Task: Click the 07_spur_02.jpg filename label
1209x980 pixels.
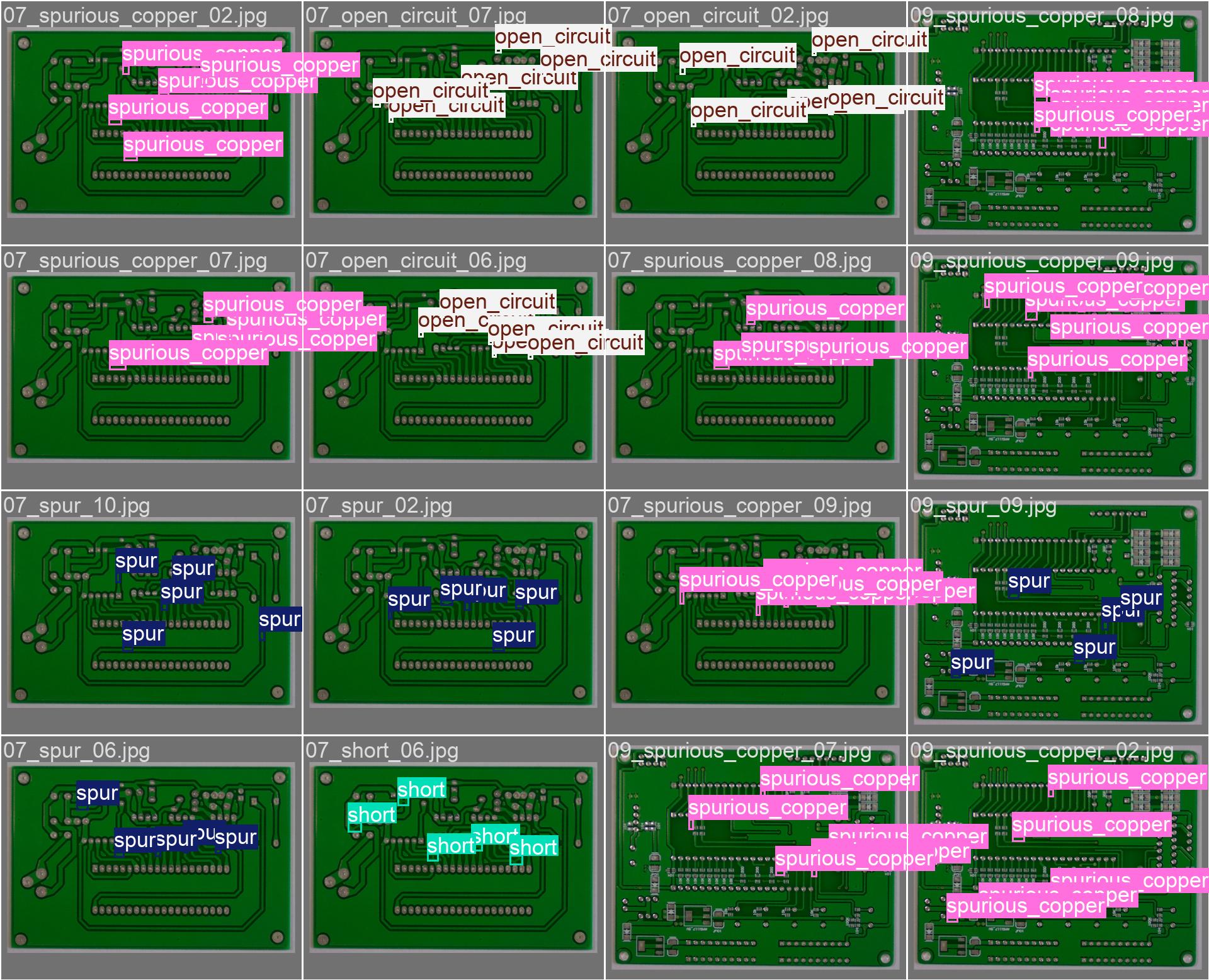Action: [378, 506]
